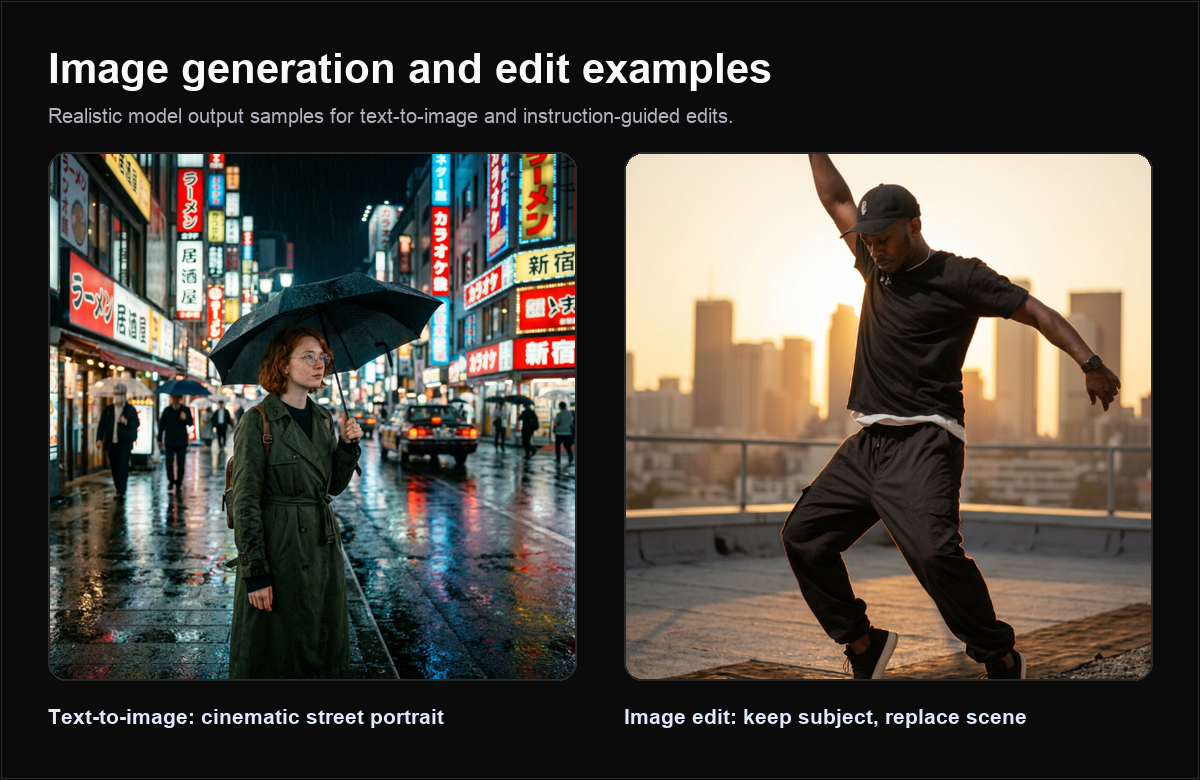Open the rooftop dancer sunset image
1200x780 pixels.
point(888,416)
